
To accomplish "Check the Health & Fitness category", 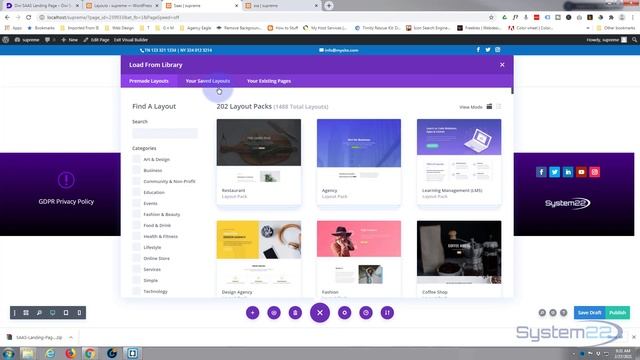I will point(136,236).
